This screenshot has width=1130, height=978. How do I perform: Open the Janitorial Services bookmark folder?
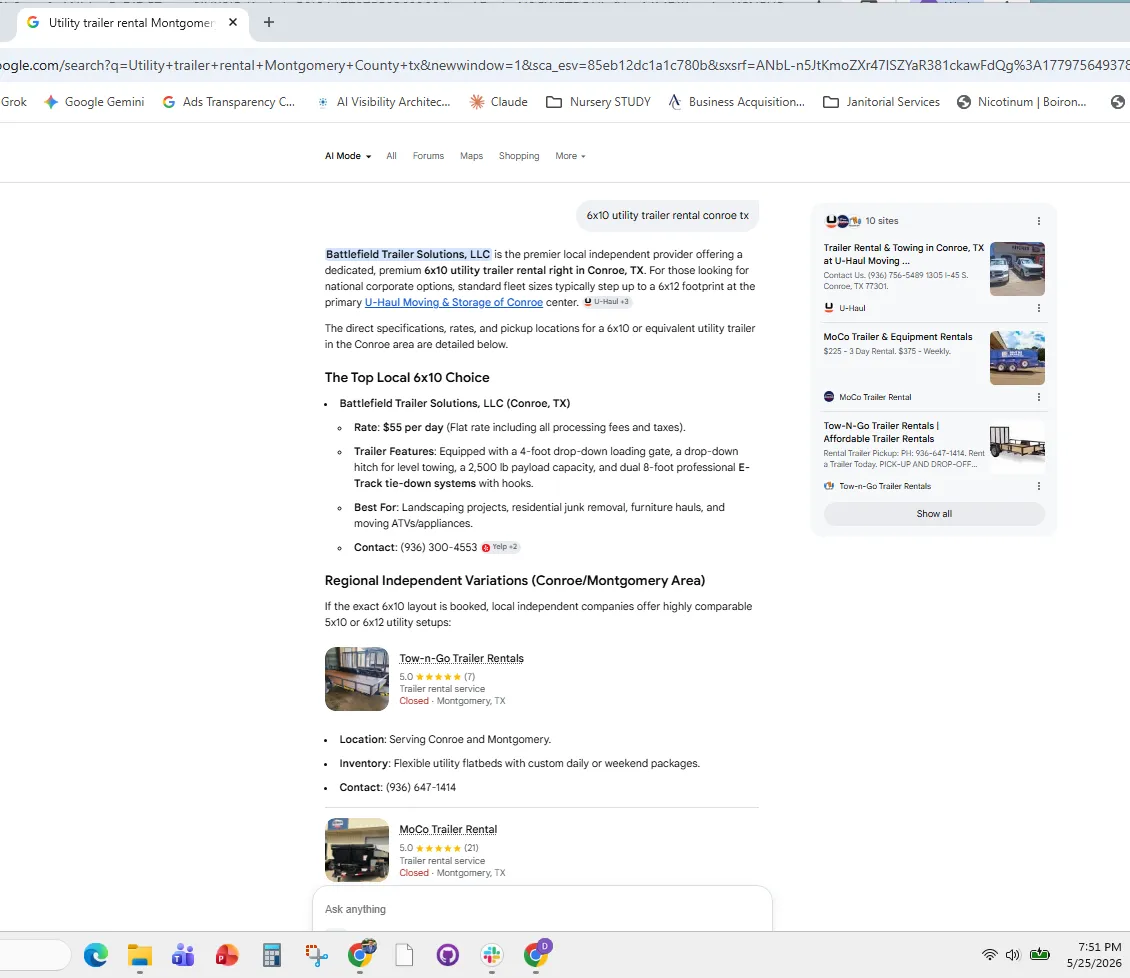click(x=881, y=102)
